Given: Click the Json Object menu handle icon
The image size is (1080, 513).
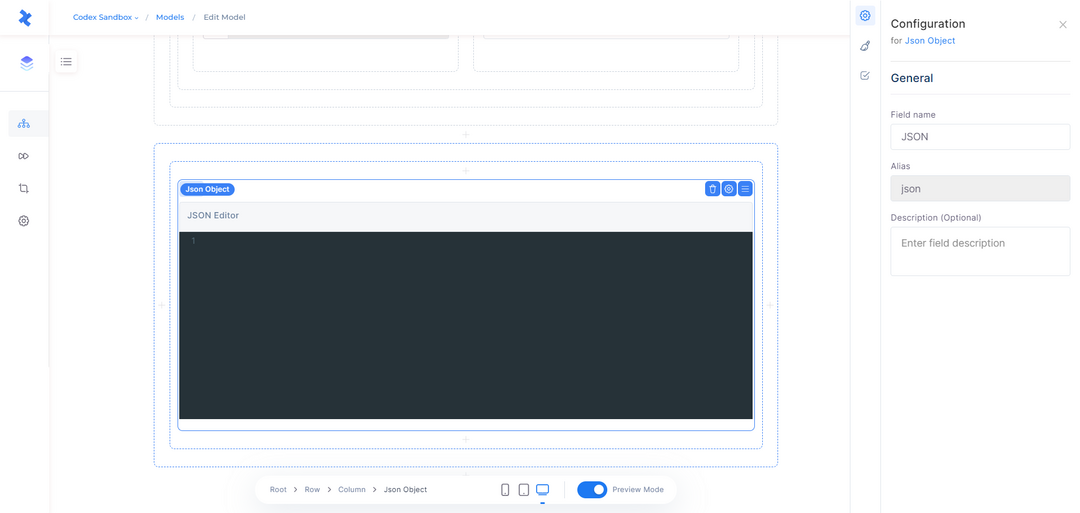Looking at the screenshot, I should pos(745,189).
